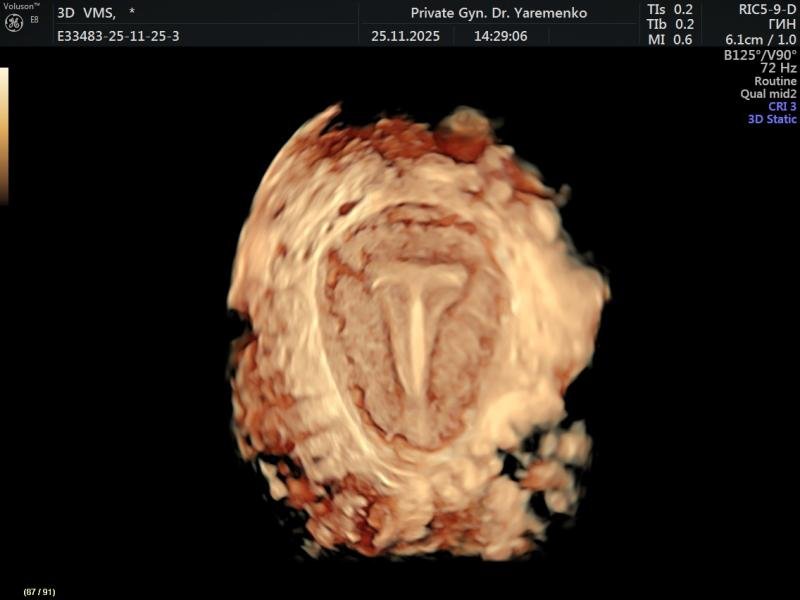Image resolution: width=800 pixels, height=600 pixels.
Task: Click the sepia color scale bar
Action: coord(4,135)
